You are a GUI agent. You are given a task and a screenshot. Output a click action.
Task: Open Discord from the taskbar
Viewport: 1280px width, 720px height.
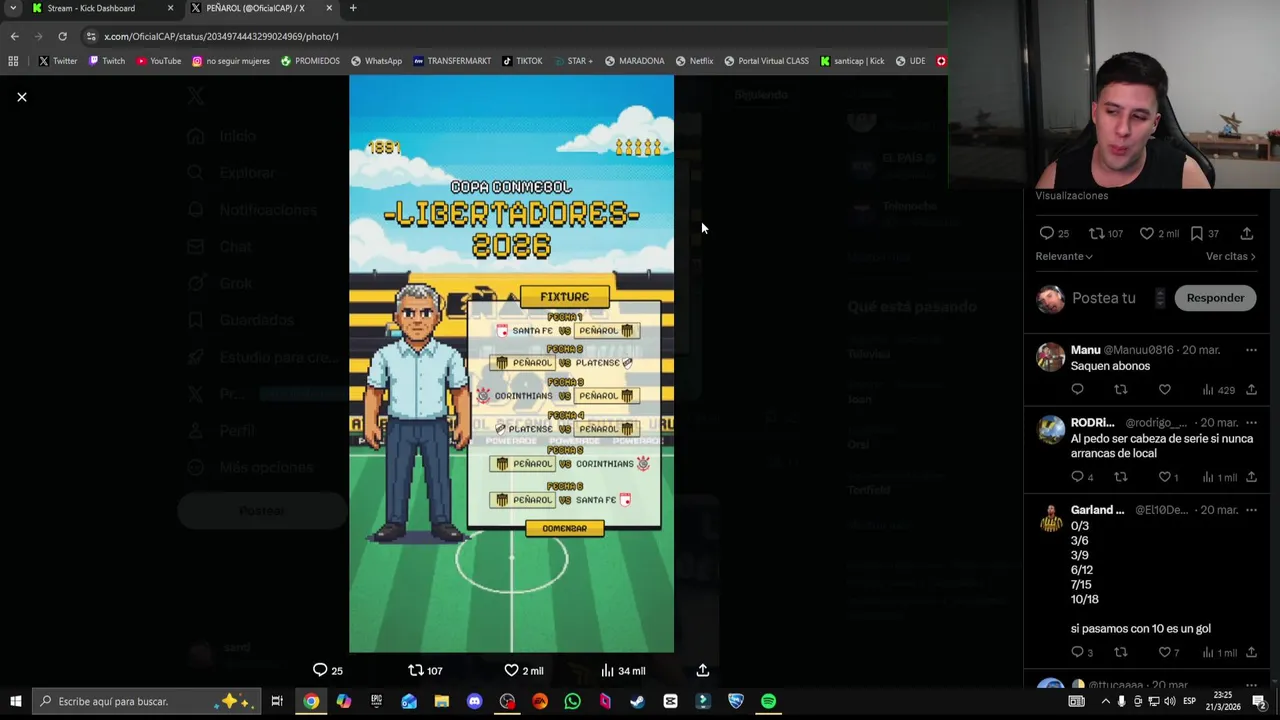[x=474, y=701]
